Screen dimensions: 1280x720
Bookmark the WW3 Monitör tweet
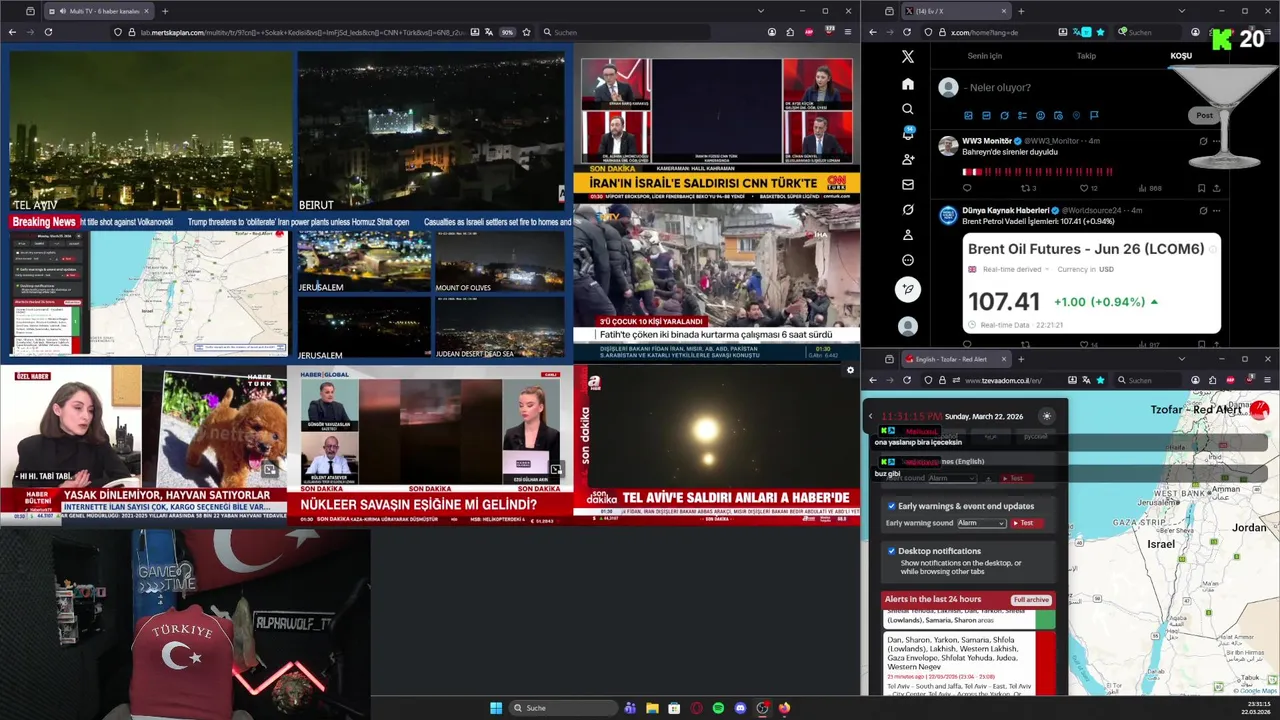click(1201, 188)
